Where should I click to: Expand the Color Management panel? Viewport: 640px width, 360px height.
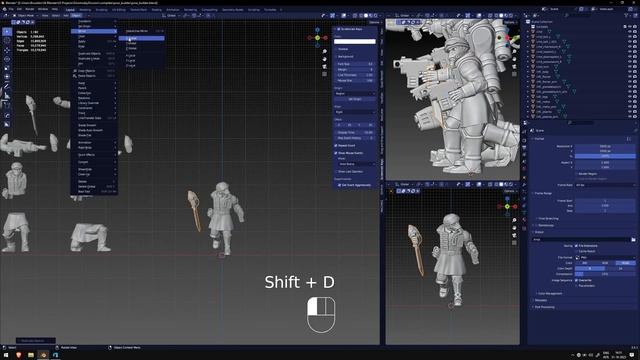[549, 293]
